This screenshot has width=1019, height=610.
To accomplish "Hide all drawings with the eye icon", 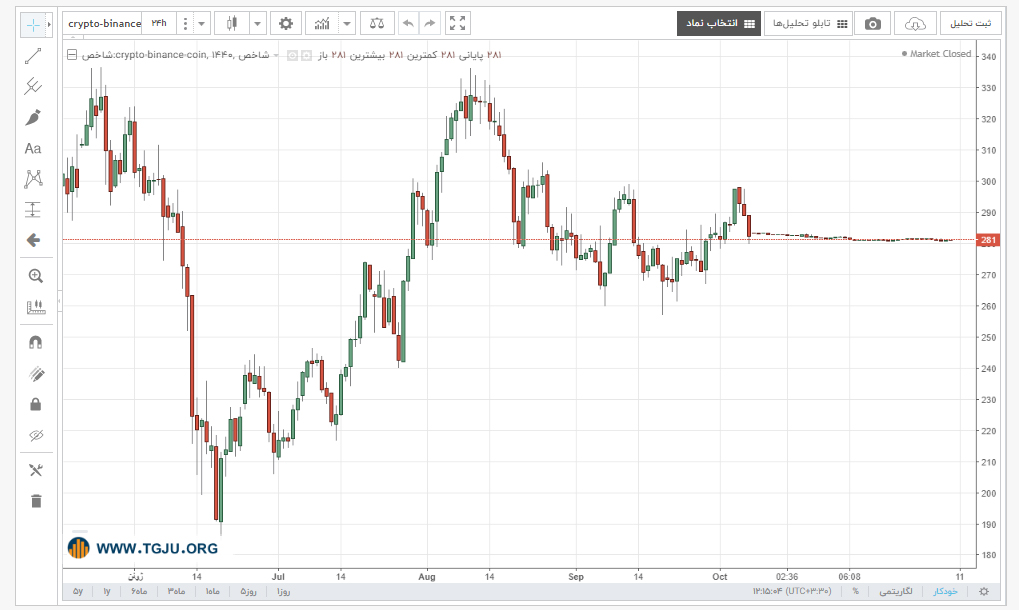I will click(x=36, y=435).
